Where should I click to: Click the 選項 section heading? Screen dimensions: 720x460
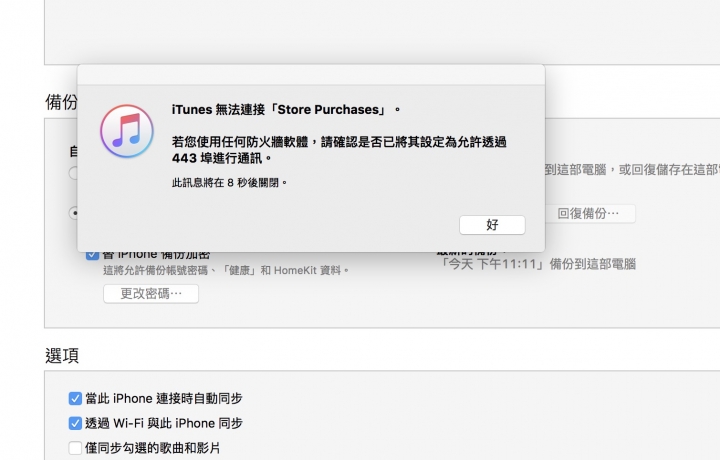click(62, 356)
